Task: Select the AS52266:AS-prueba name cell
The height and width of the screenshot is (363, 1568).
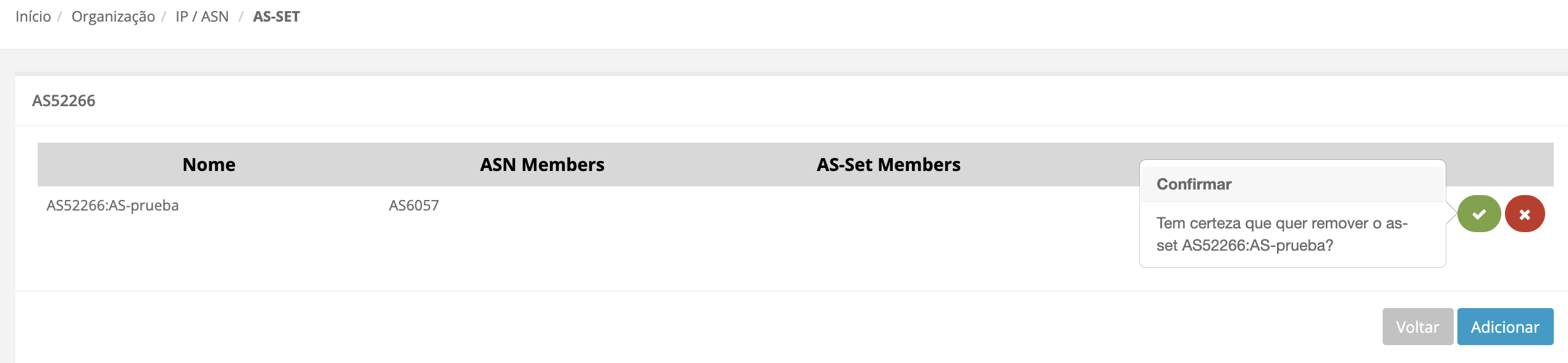Action: 112,206
